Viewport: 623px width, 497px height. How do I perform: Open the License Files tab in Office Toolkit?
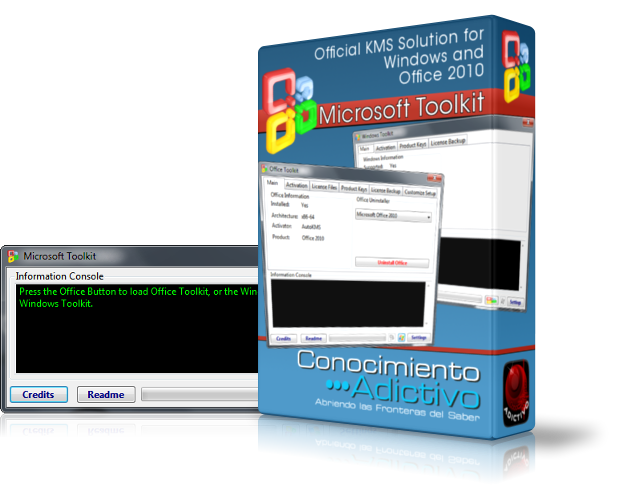(324, 187)
